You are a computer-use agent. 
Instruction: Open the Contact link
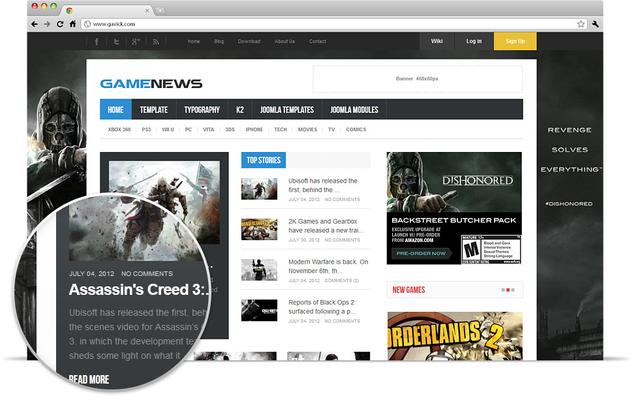point(318,41)
